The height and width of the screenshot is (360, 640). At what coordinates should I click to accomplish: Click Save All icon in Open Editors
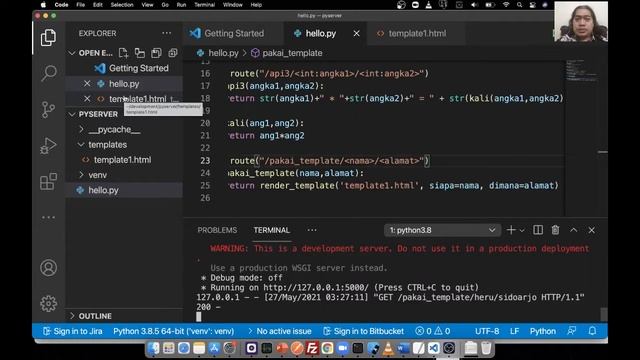coord(156,53)
